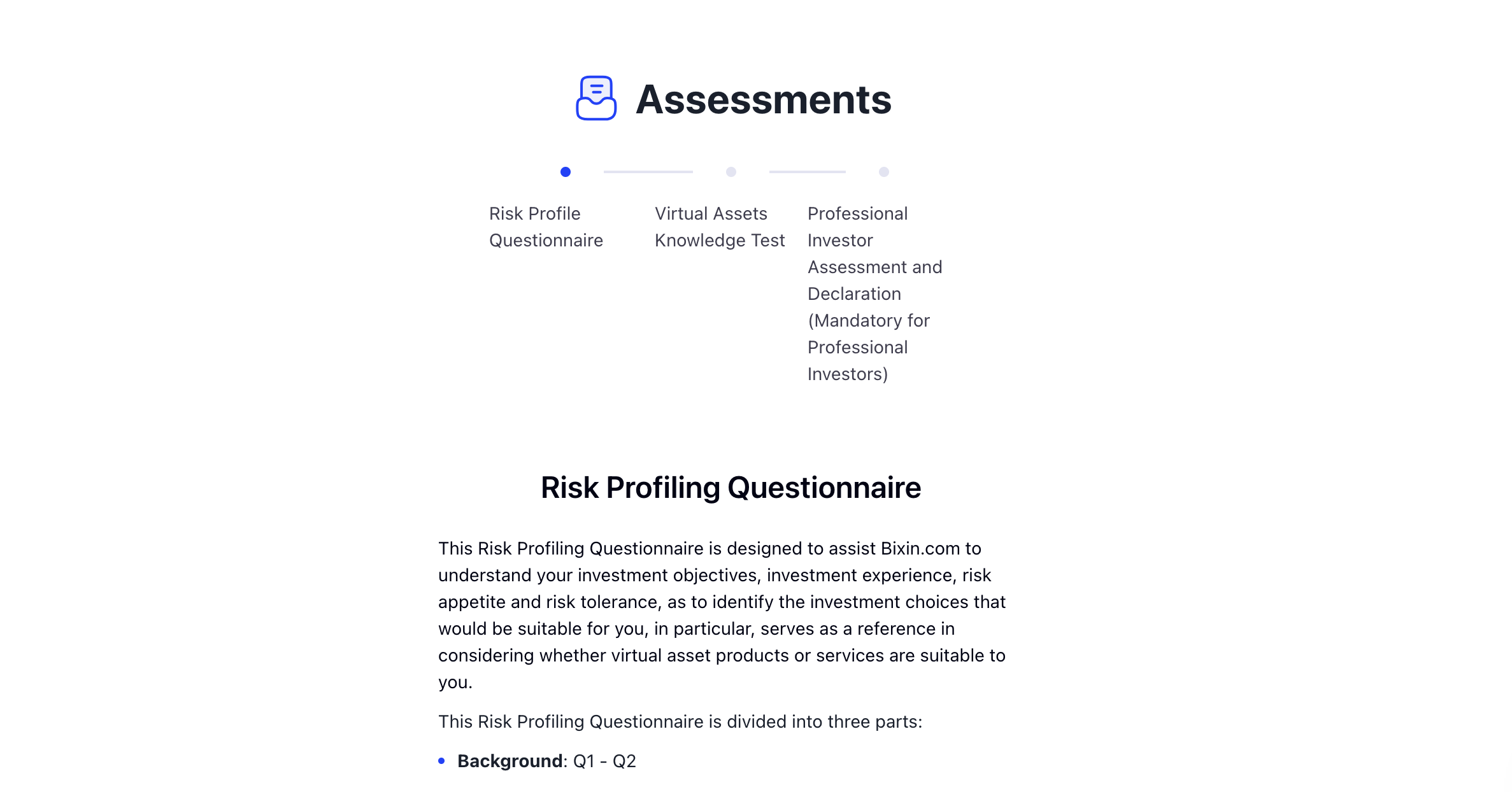Viewport: 1512px width, 792px height.
Task: Click the Background: Q1 - Q2 item
Action: 546,761
